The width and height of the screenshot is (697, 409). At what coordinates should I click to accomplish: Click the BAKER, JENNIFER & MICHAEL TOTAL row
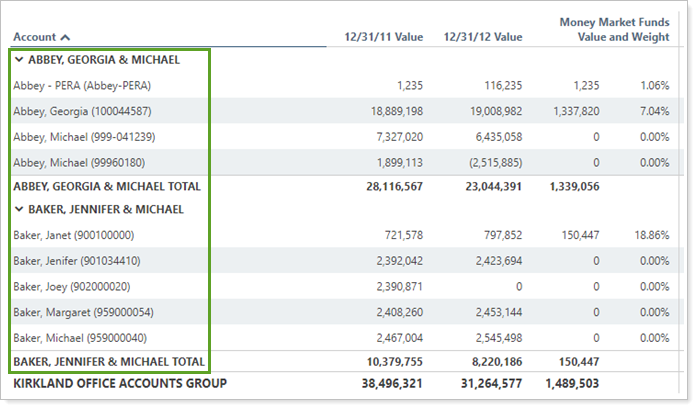(x=109, y=361)
